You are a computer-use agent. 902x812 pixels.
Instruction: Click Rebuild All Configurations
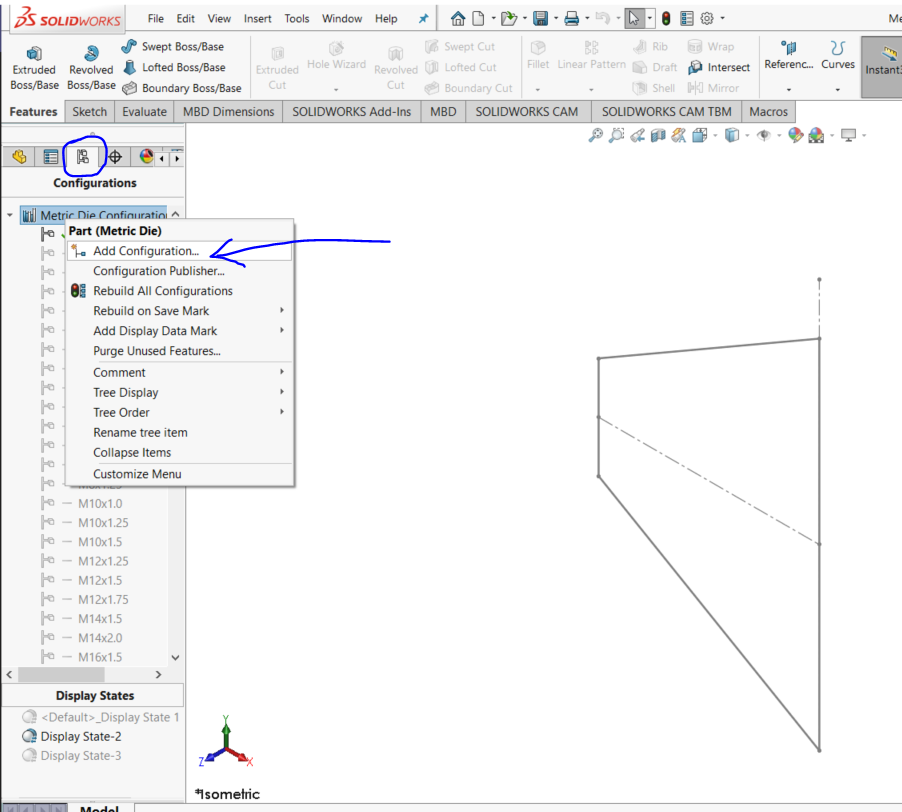[179, 291]
